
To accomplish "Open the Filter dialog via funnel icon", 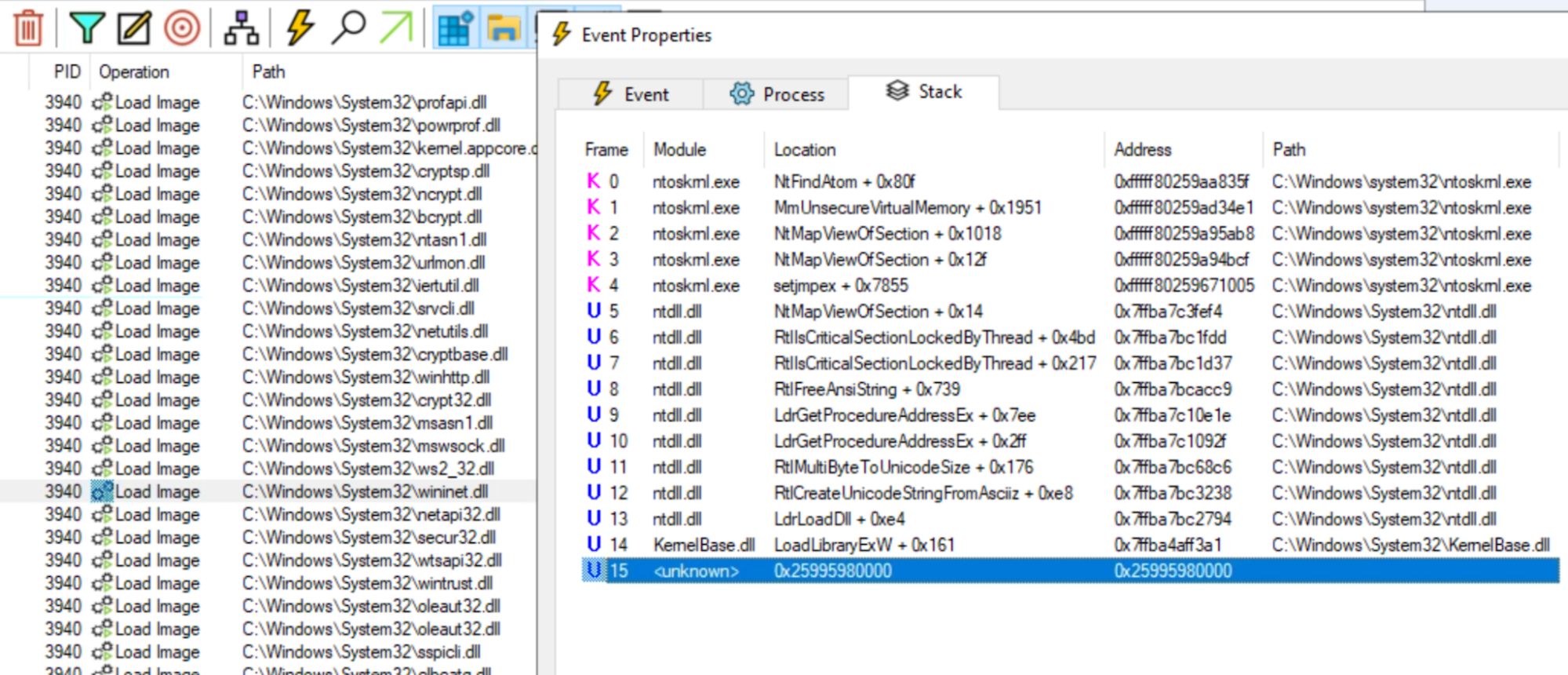I will pos(86,28).
